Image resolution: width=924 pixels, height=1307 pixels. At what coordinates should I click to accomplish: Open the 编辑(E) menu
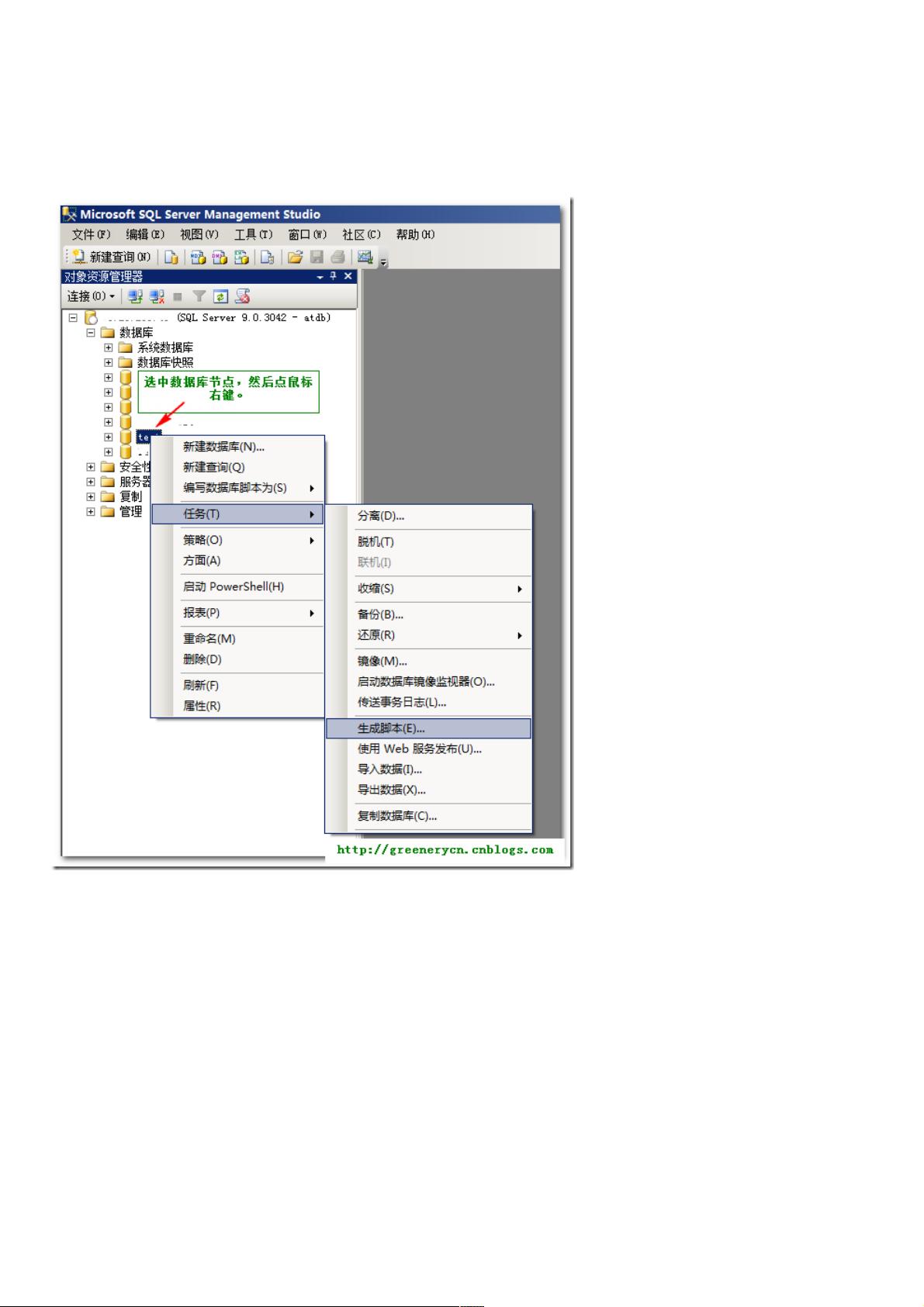coord(145,234)
